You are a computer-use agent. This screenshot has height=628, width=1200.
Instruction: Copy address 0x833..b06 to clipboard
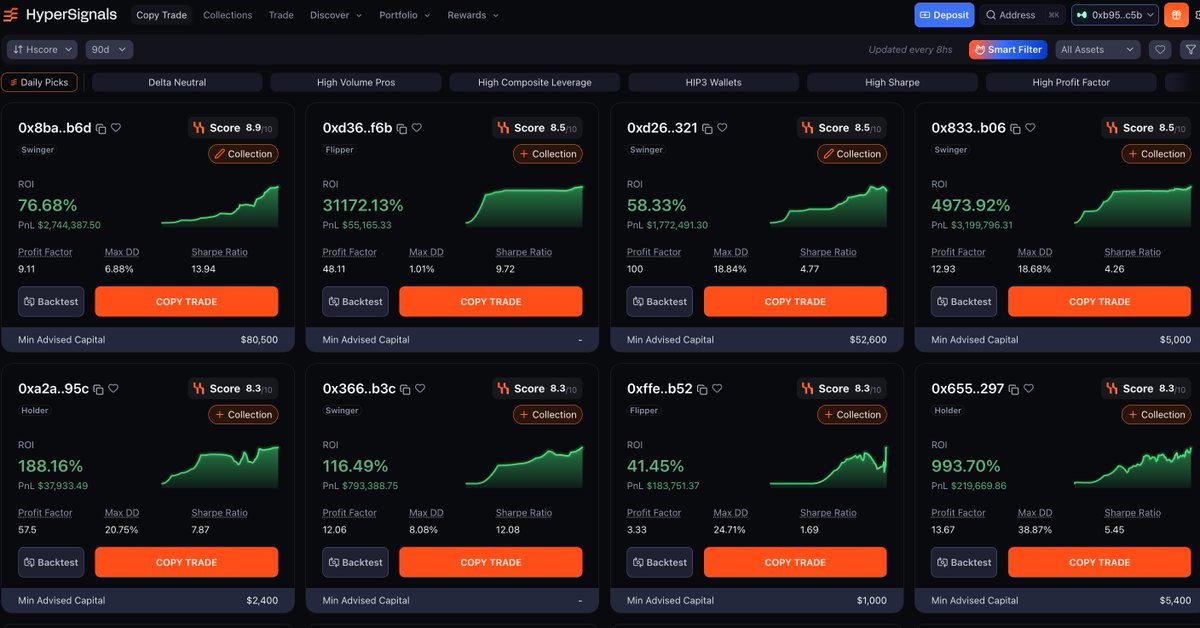point(1016,128)
